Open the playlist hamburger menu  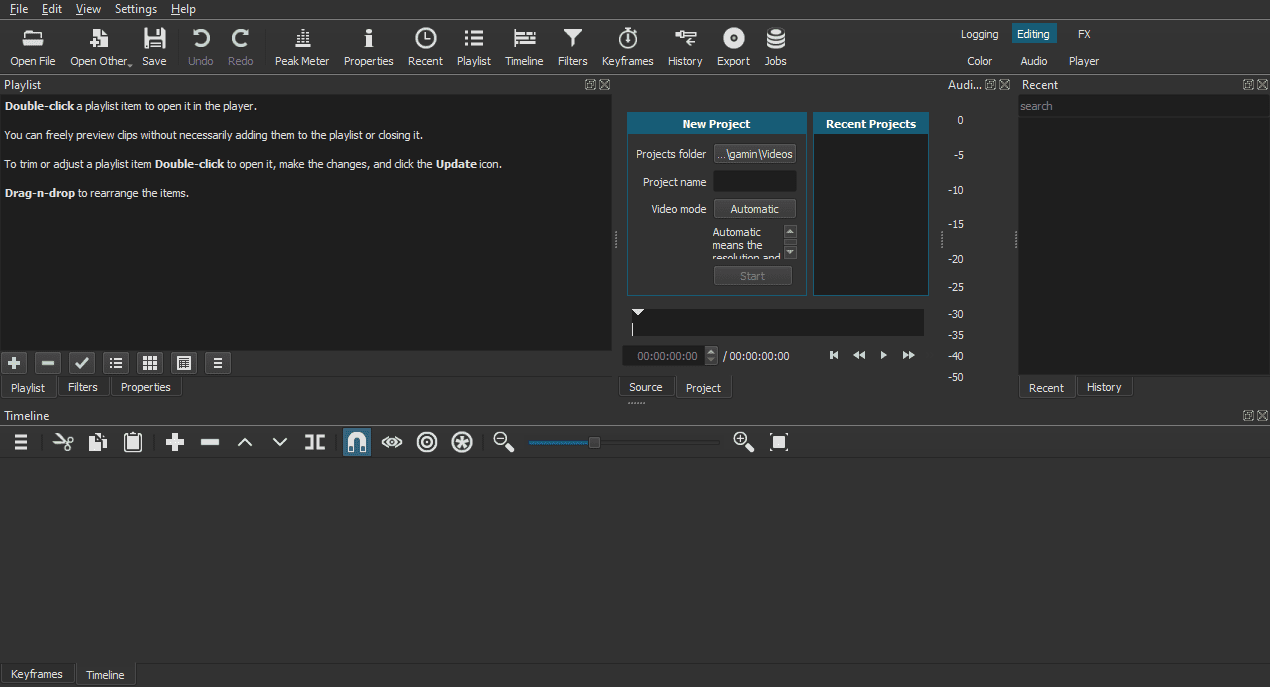click(218, 363)
